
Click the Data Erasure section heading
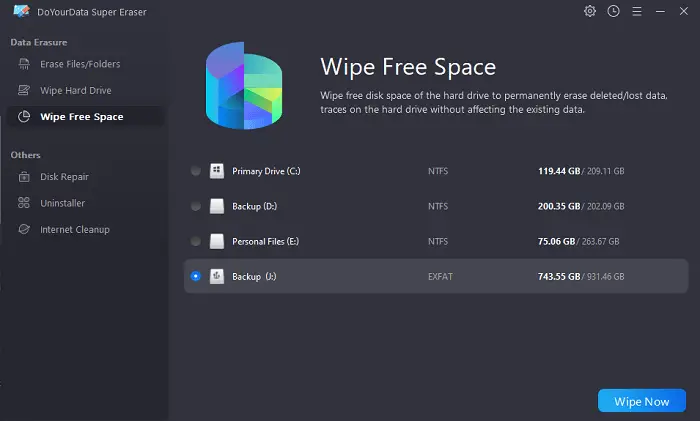point(39,42)
